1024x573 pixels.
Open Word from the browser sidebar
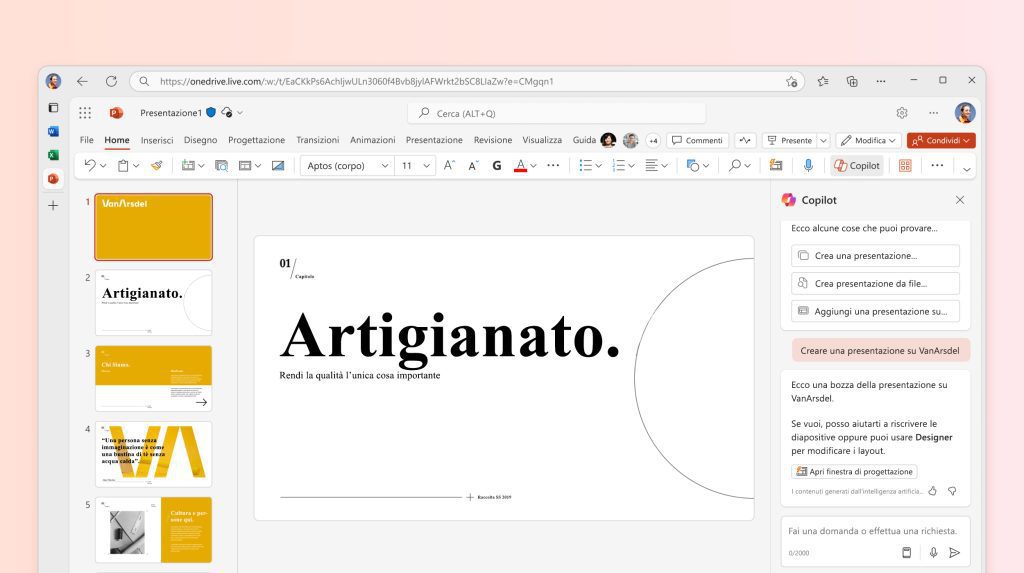pyautogui.click(x=54, y=131)
